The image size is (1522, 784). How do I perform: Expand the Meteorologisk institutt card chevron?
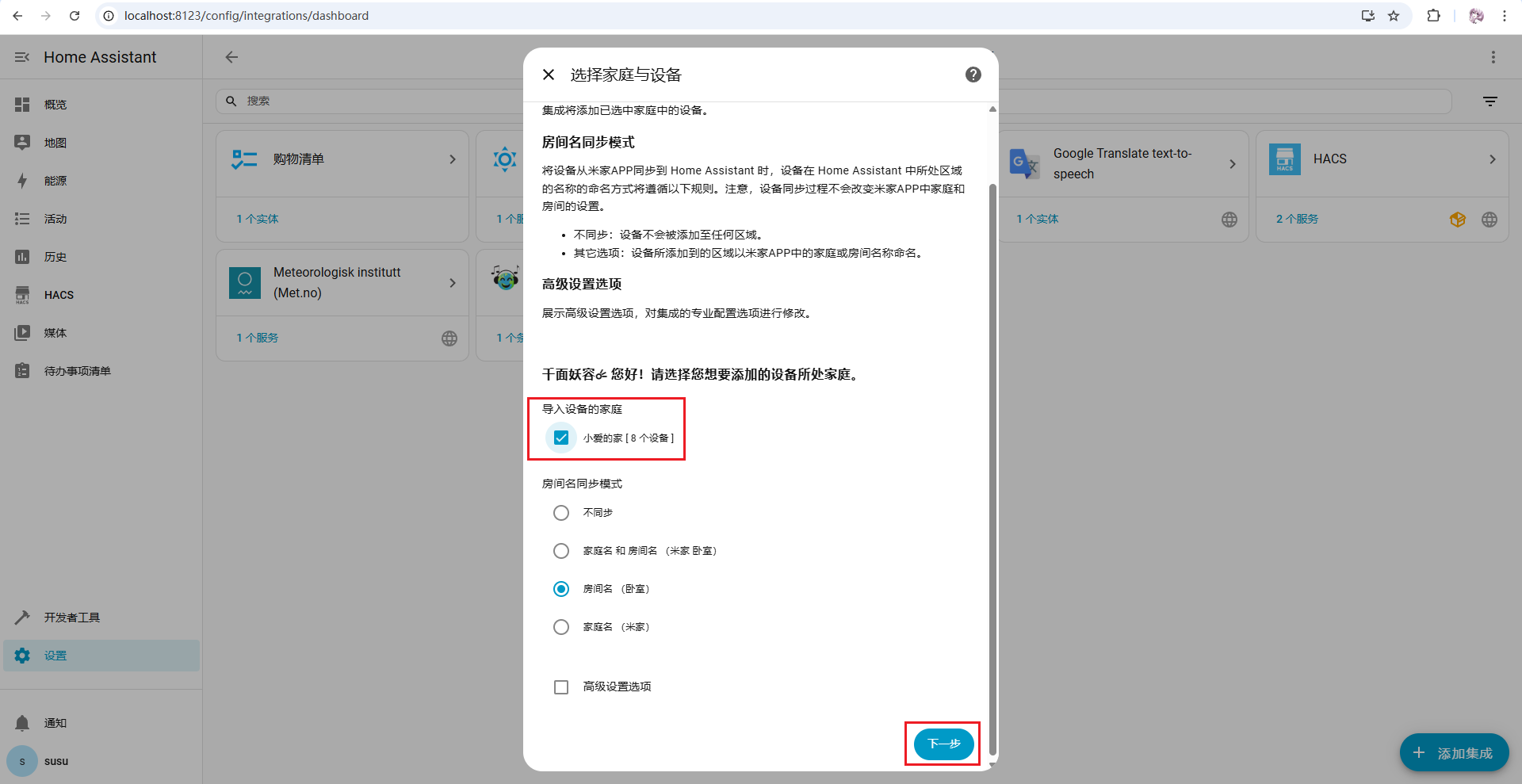453,283
